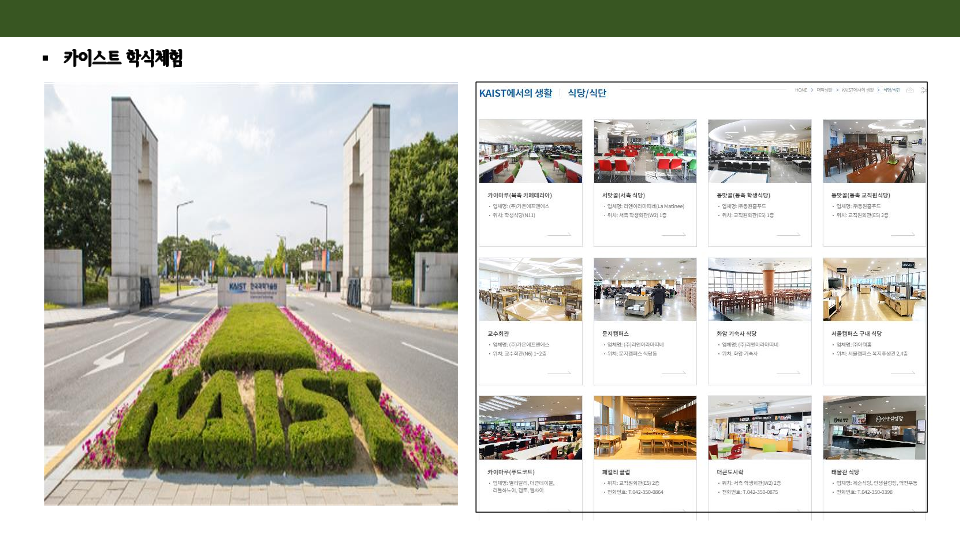Open the 더큰도시락 shop photo
The height and width of the screenshot is (540, 960).
tap(759, 428)
